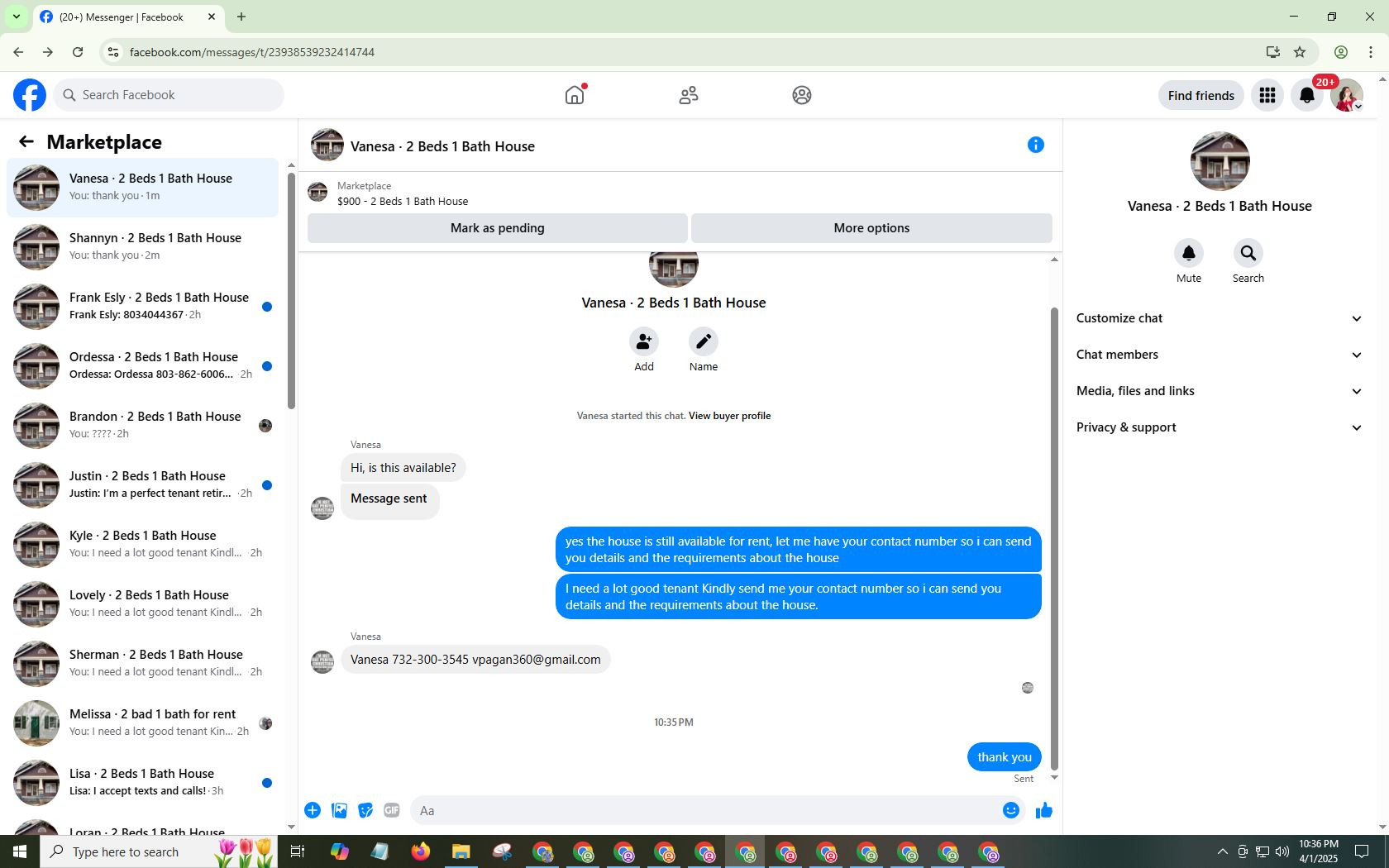Add people to the chat
Viewport: 1389px width, 868px height.
point(643,341)
